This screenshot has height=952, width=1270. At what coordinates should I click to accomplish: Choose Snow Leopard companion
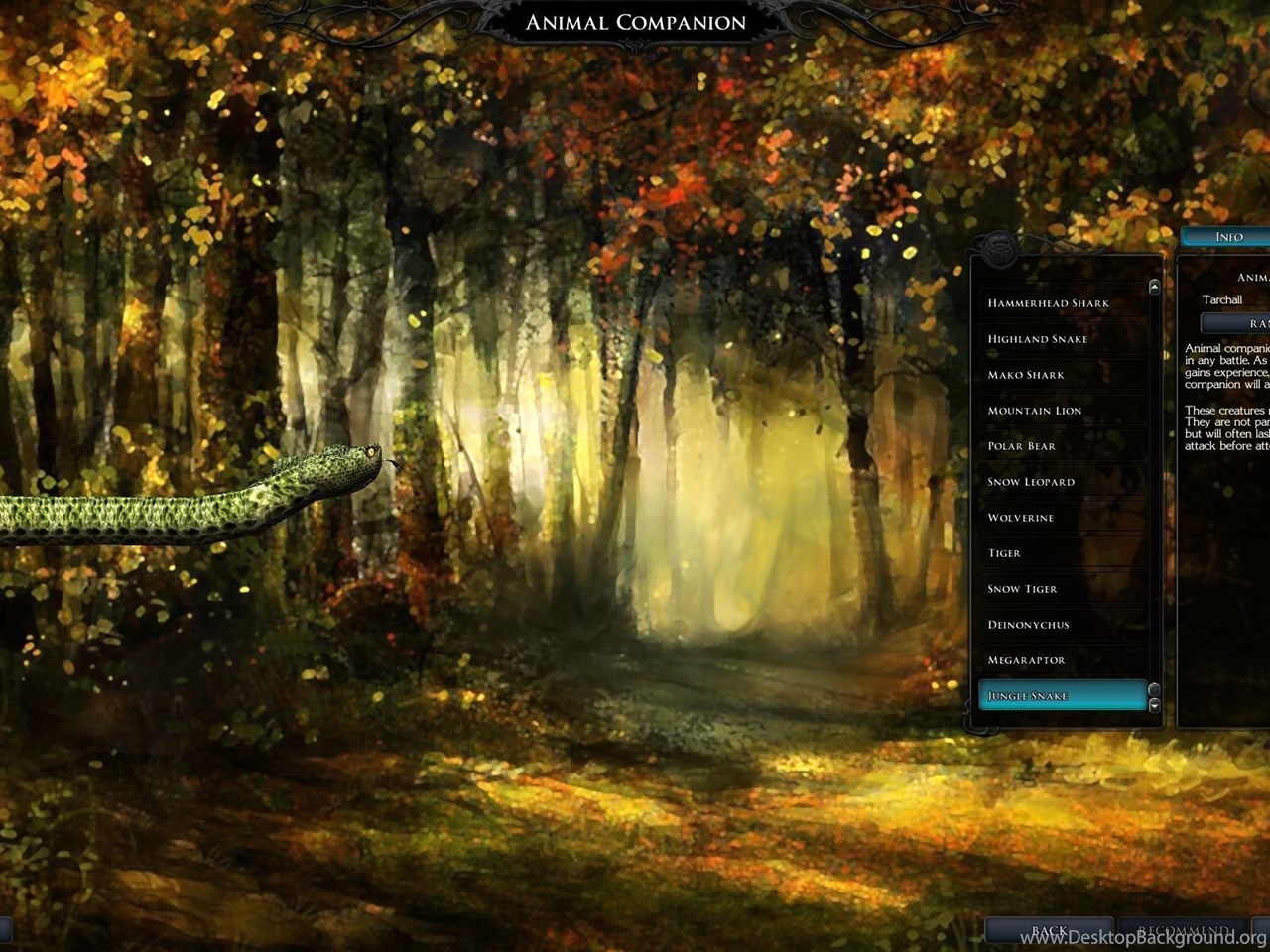point(1062,482)
